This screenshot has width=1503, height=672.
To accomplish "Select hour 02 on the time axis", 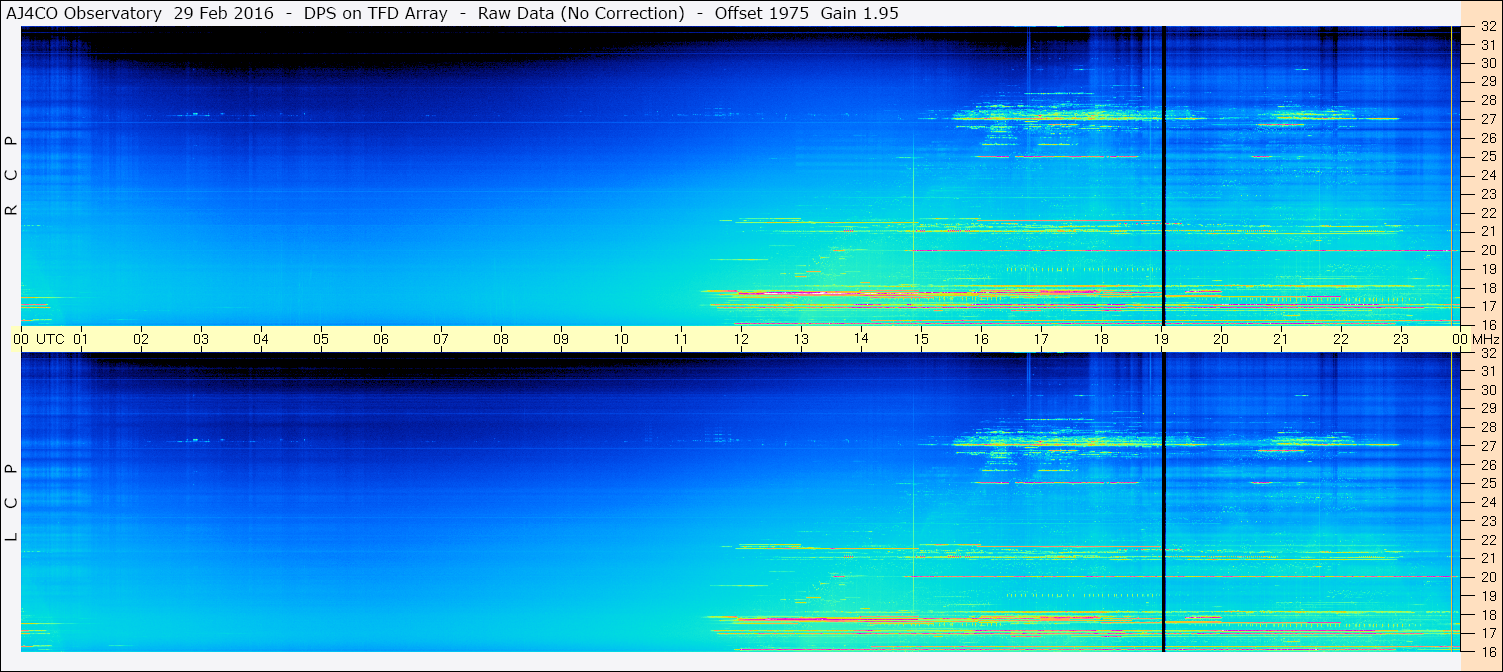I will click(x=141, y=339).
